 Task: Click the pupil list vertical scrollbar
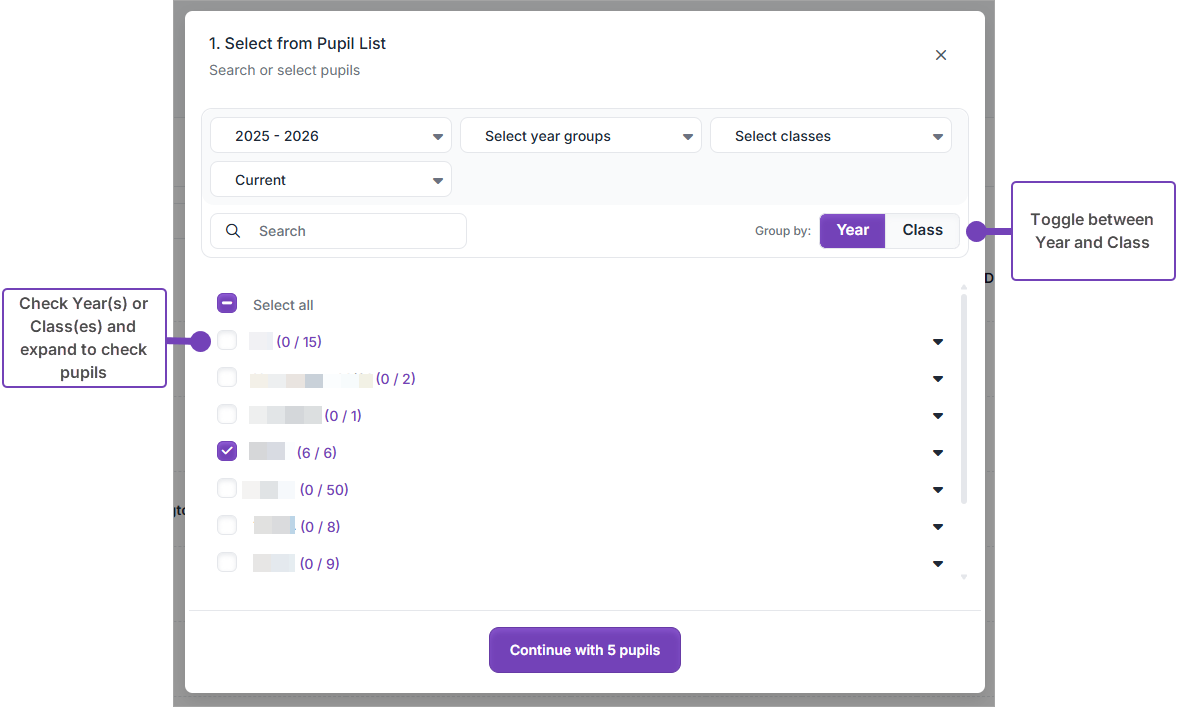click(964, 400)
